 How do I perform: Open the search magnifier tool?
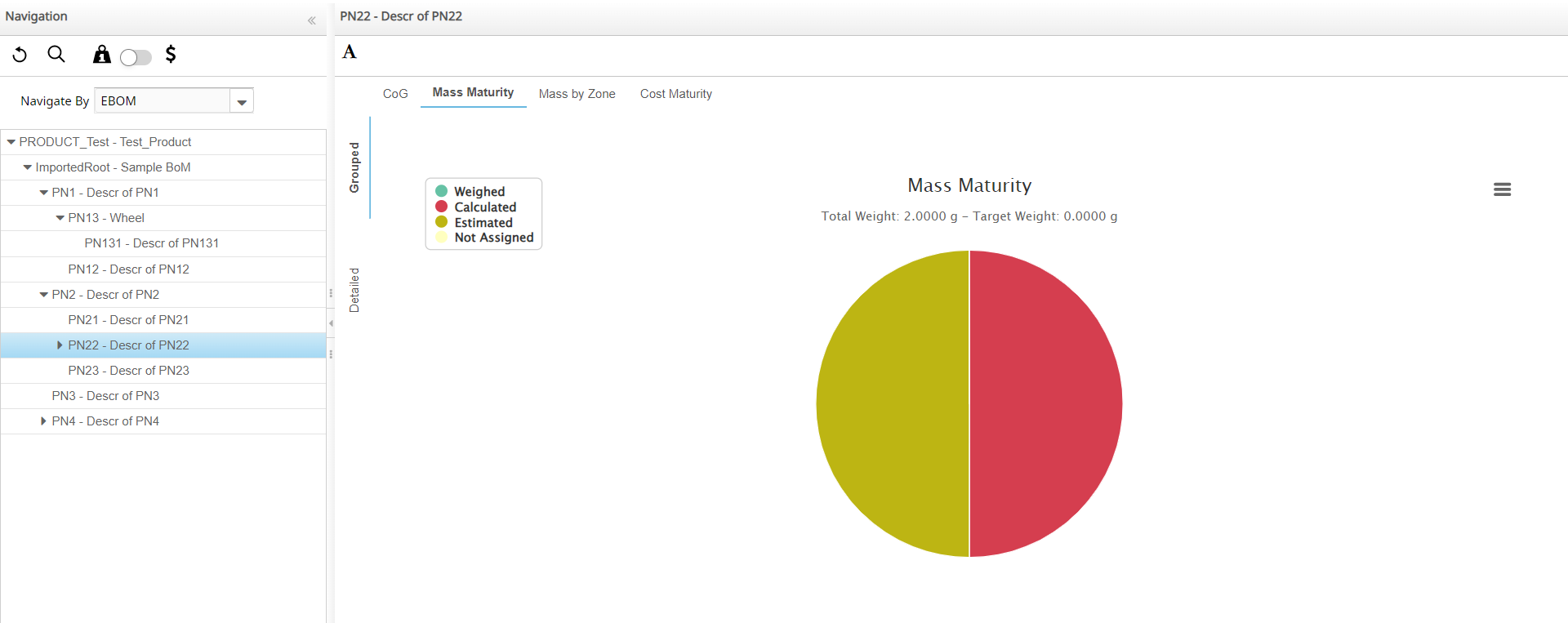click(56, 55)
